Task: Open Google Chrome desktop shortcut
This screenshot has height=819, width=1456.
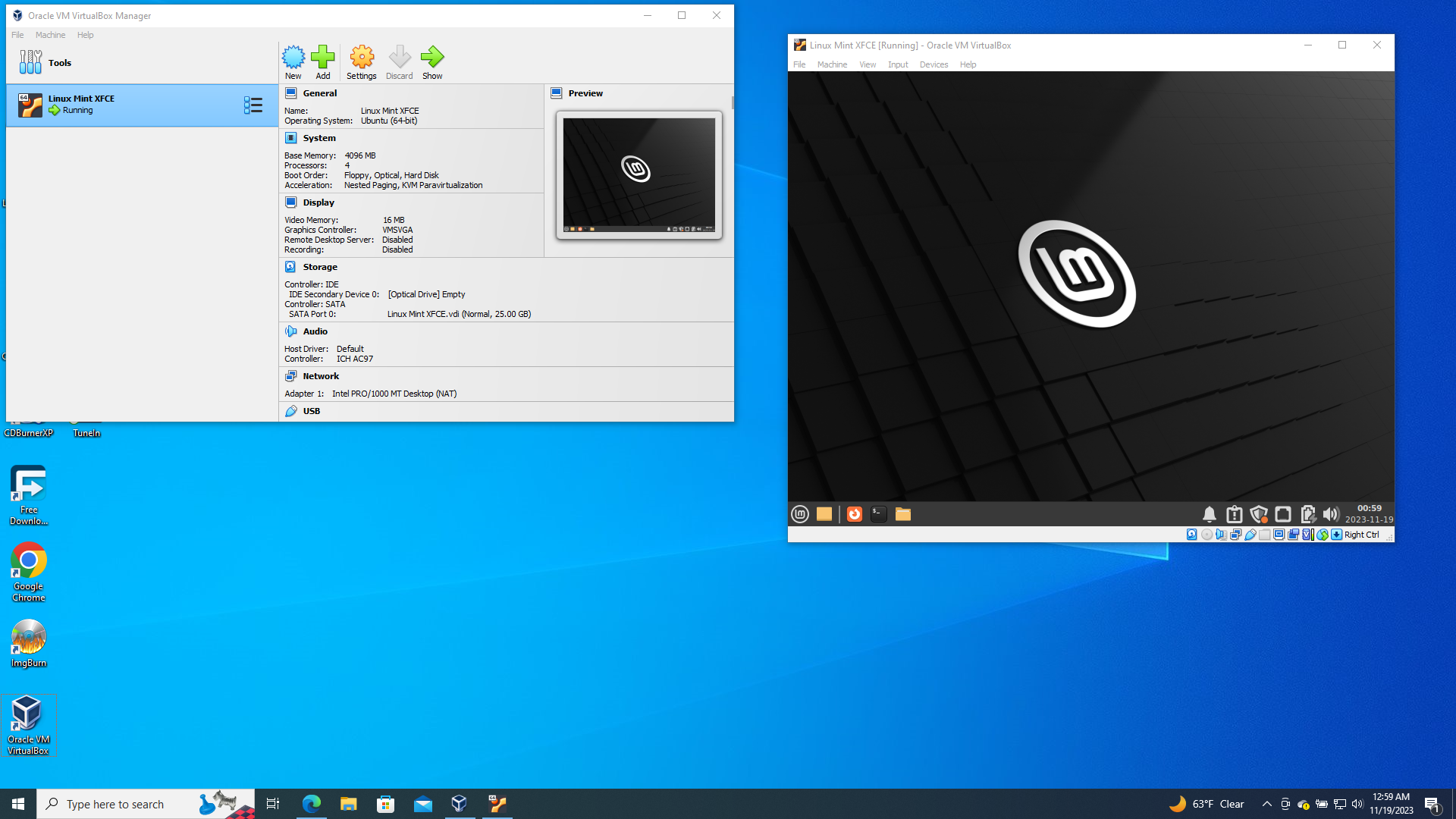Action: [x=29, y=572]
